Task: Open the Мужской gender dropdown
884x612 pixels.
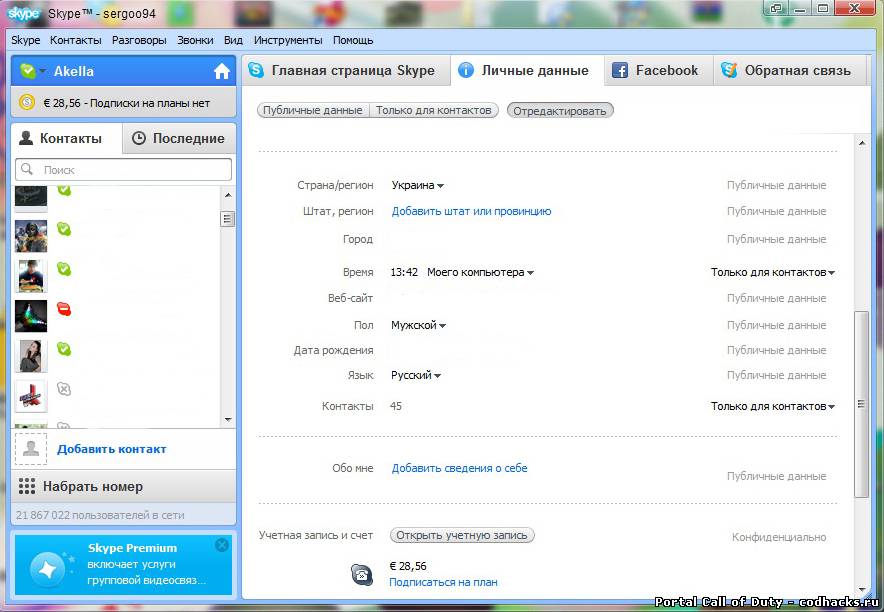Action: (x=418, y=325)
